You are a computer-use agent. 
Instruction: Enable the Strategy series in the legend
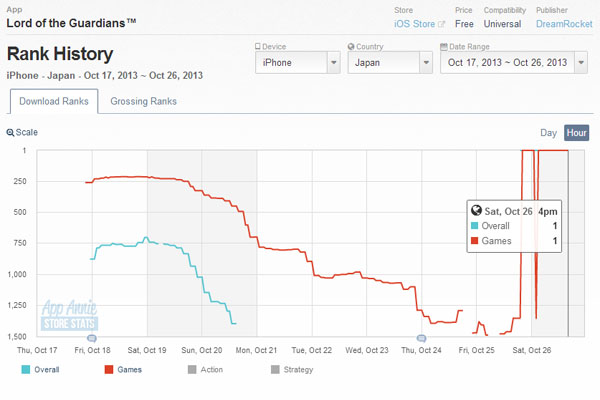tap(292, 369)
